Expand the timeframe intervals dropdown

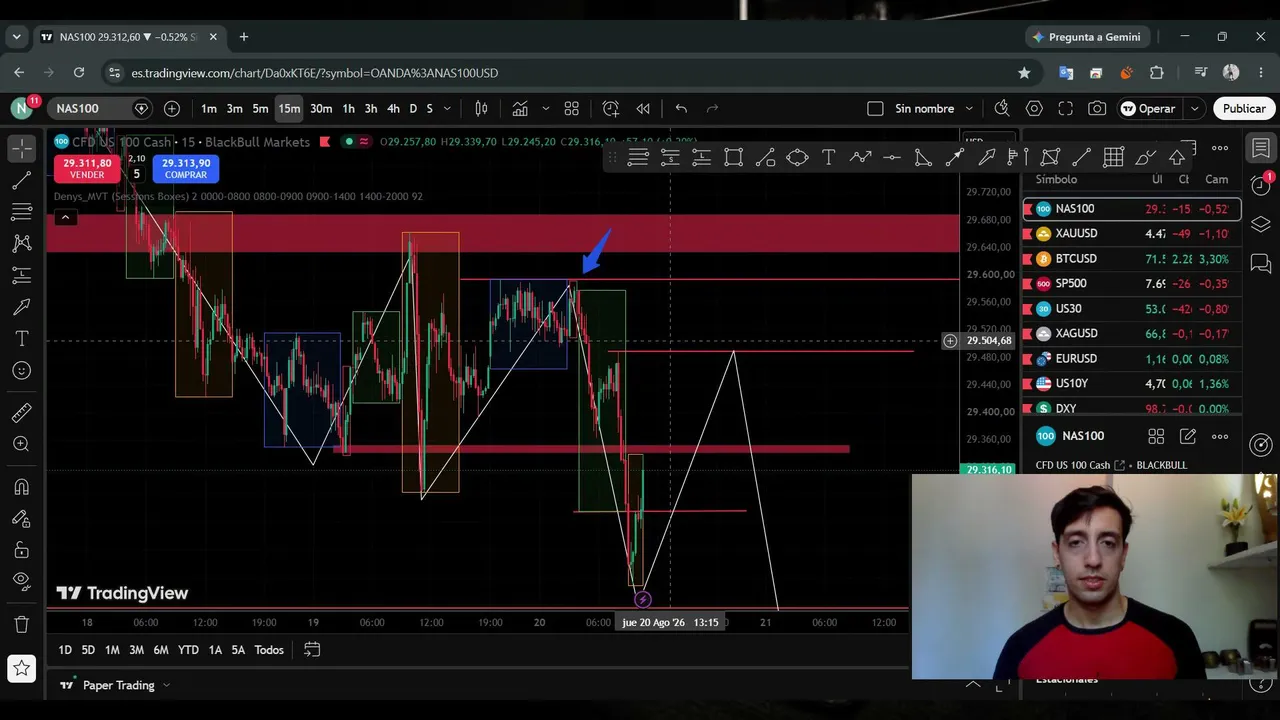pyautogui.click(x=447, y=108)
